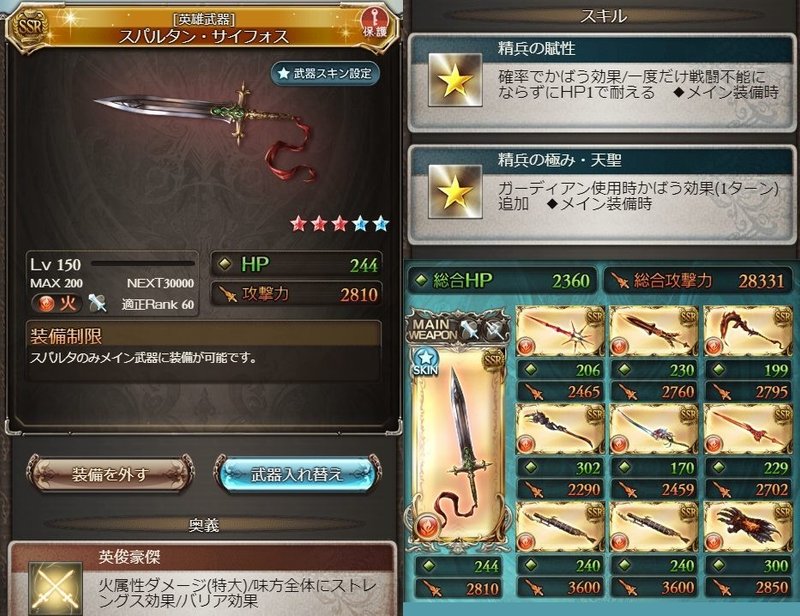
Task: Click the SKIN star badge on main weapon
Action: coord(426,362)
